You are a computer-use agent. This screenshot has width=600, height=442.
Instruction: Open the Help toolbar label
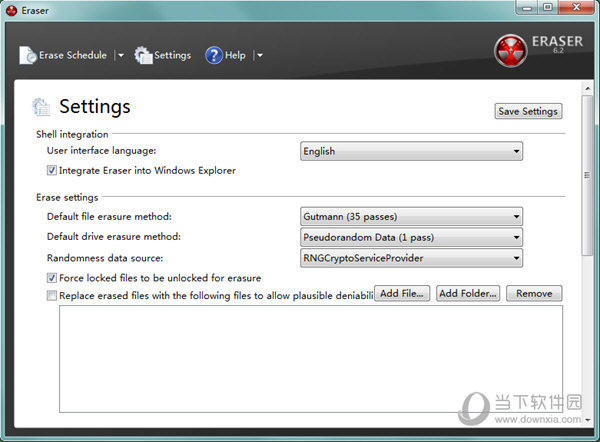[x=235, y=55]
